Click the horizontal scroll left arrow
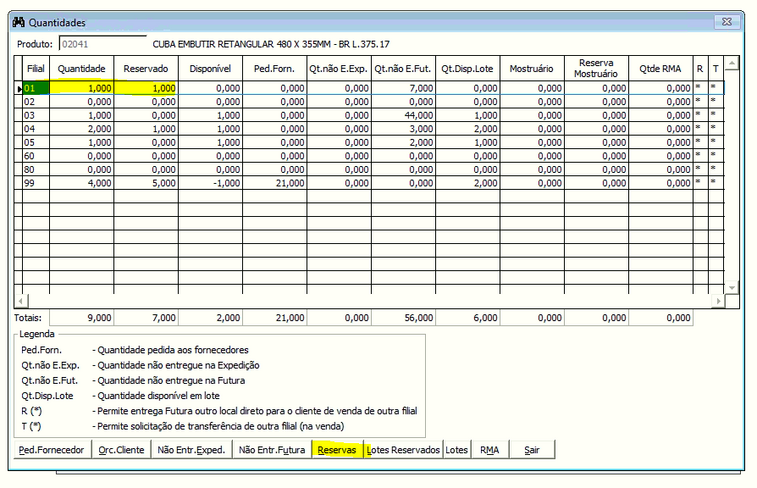This screenshot has height=488, width=757. click(x=21, y=301)
